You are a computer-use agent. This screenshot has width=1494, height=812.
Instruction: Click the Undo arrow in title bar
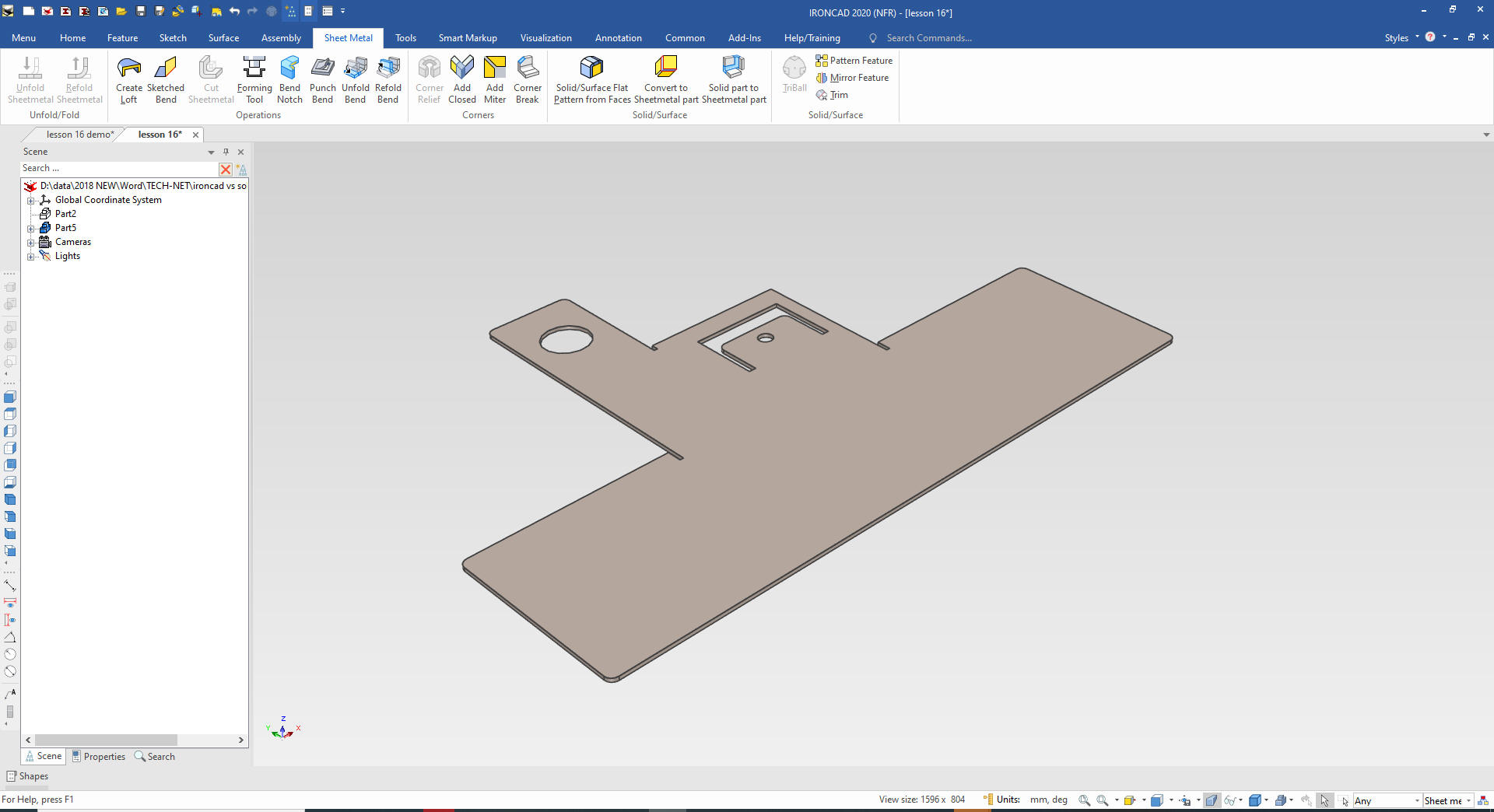(x=234, y=11)
